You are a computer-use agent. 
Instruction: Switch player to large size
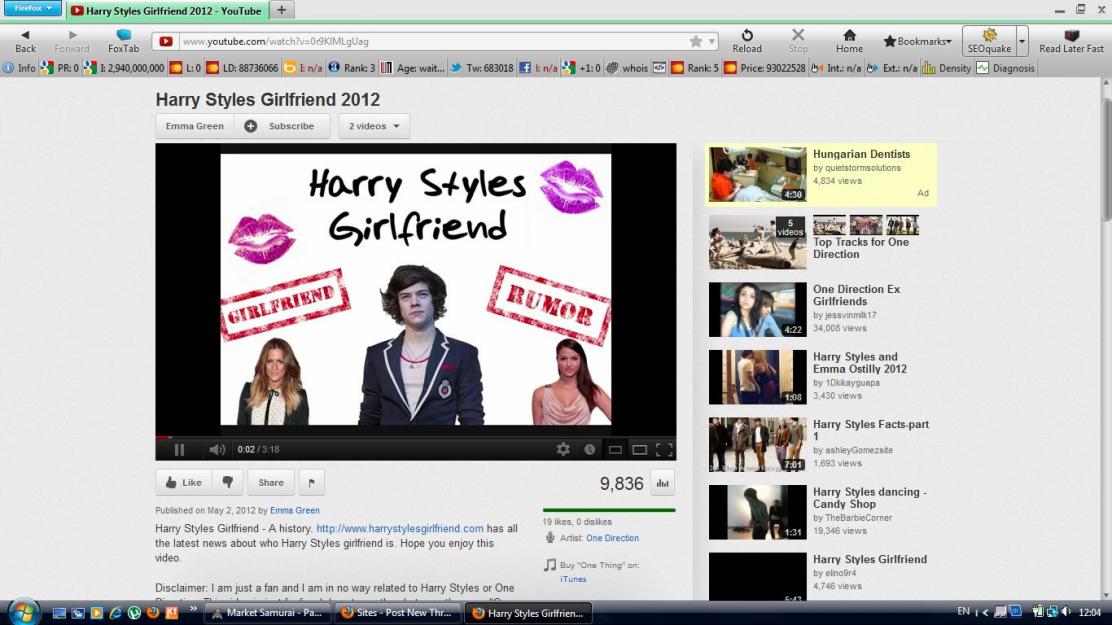640,449
